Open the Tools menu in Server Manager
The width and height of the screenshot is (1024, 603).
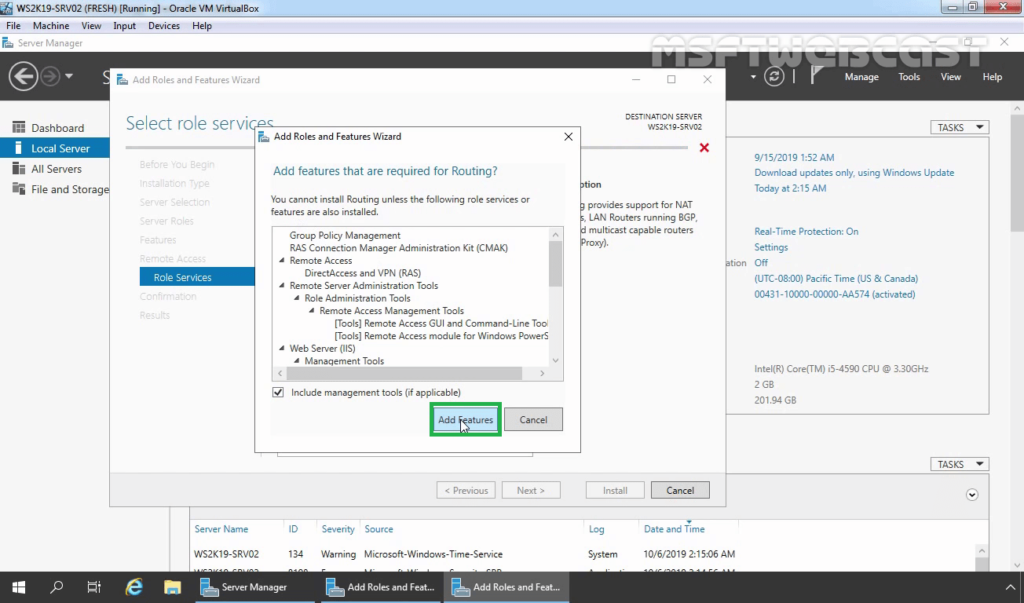[x=908, y=76]
